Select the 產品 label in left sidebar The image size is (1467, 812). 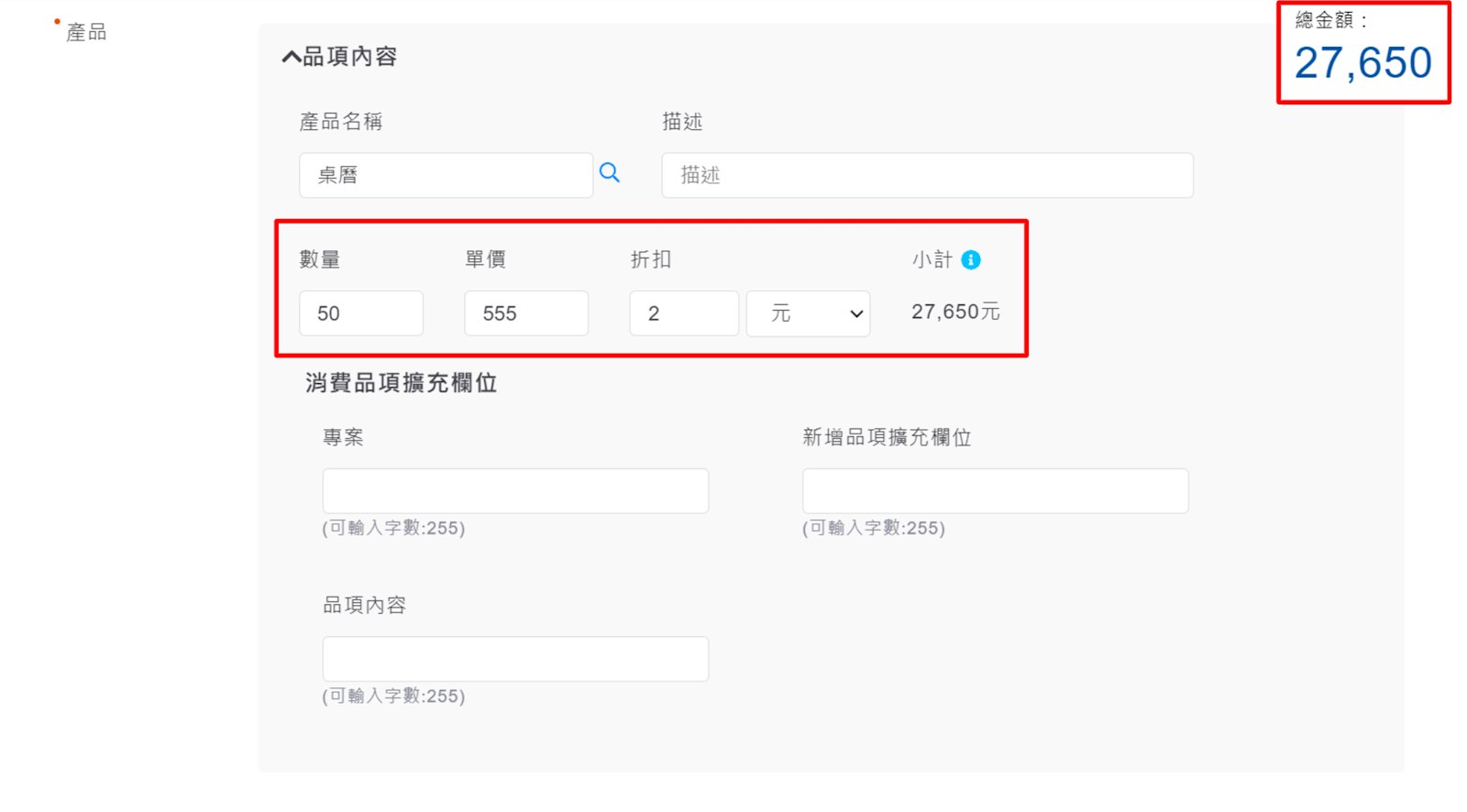(86, 33)
